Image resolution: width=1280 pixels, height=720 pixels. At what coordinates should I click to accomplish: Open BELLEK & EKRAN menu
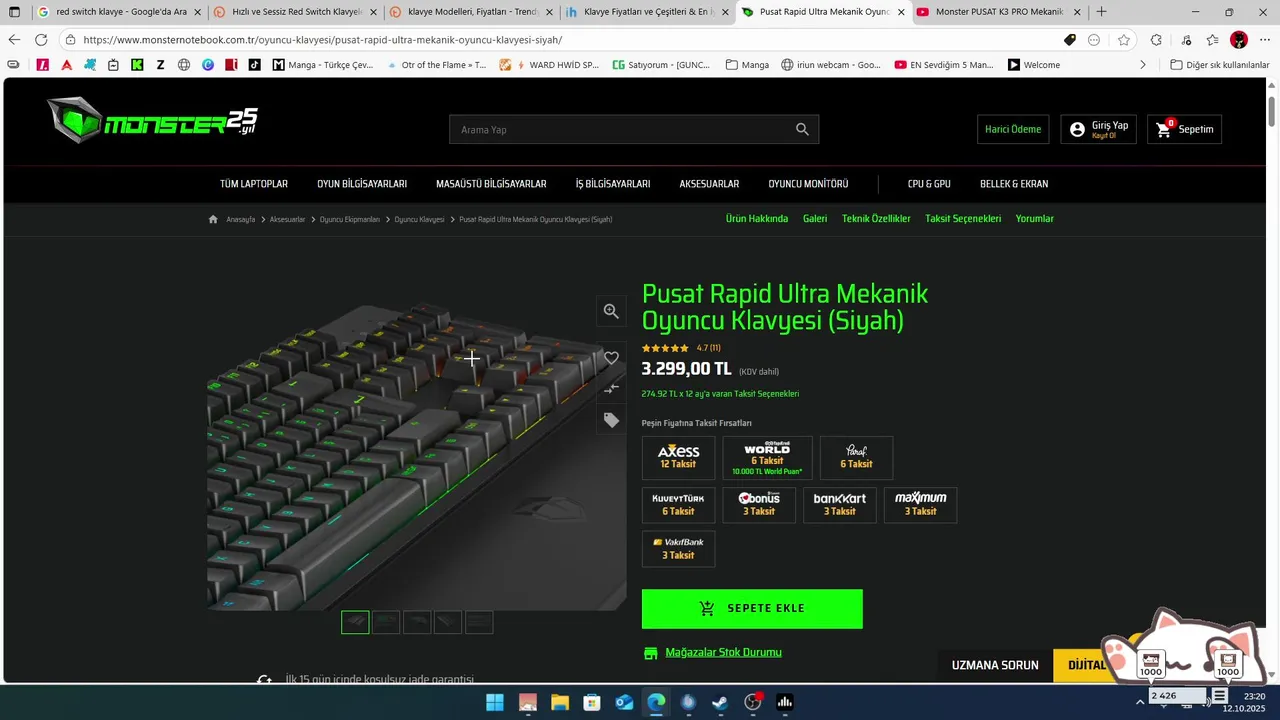coord(1014,184)
